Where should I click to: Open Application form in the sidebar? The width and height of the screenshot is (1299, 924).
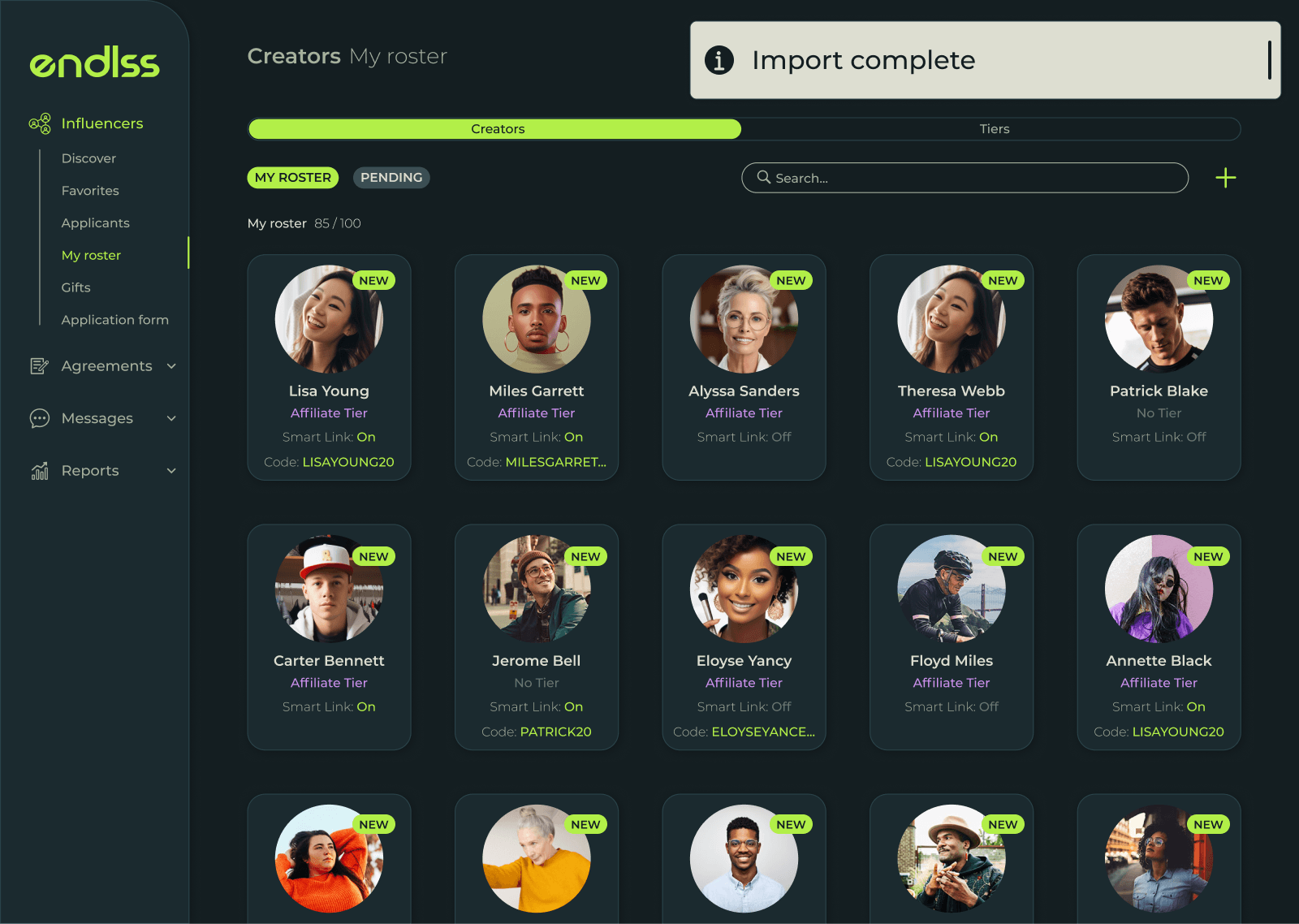click(x=115, y=320)
